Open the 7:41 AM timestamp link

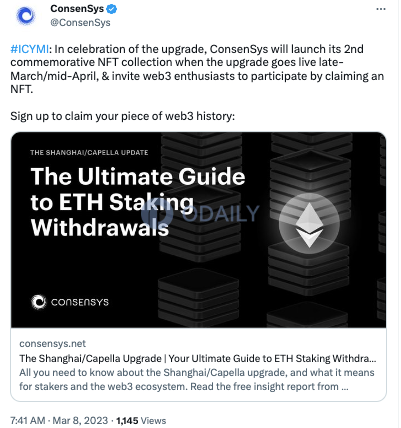pyautogui.click(x=28, y=420)
